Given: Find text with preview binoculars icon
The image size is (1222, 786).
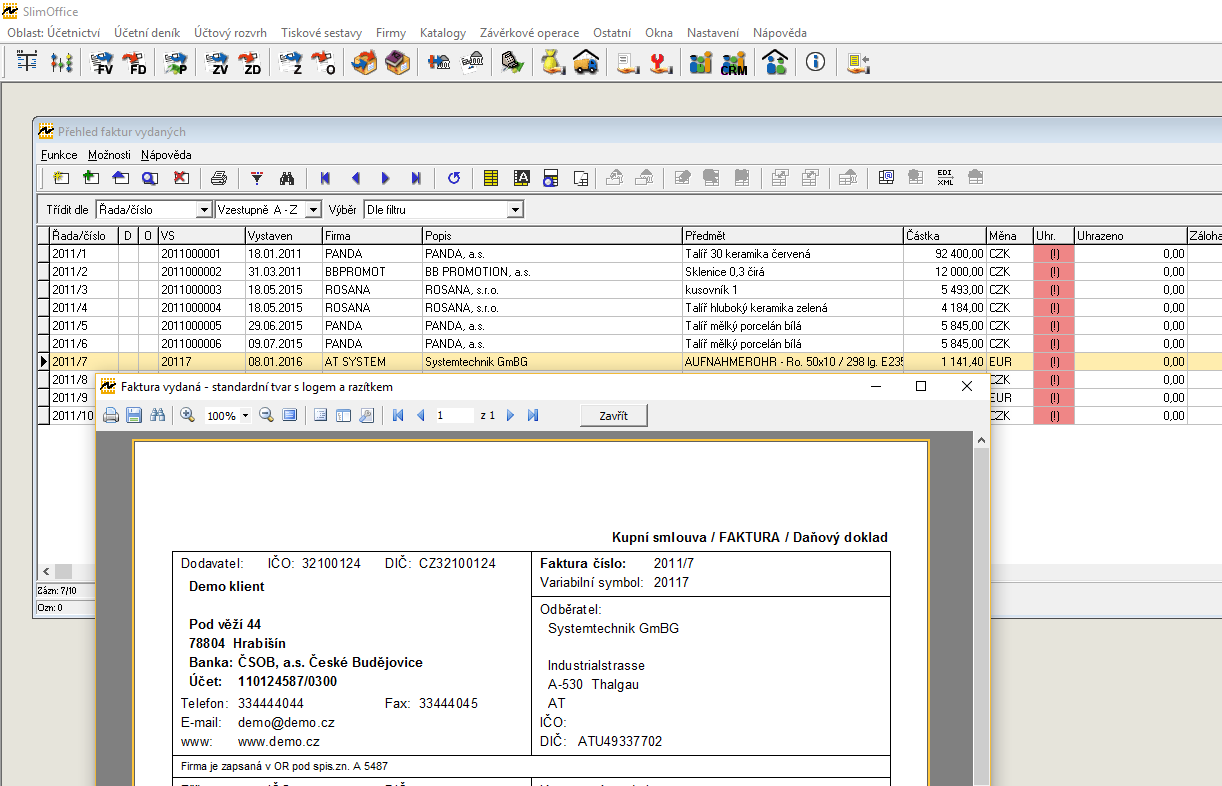Looking at the screenshot, I should [x=157, y=415].
